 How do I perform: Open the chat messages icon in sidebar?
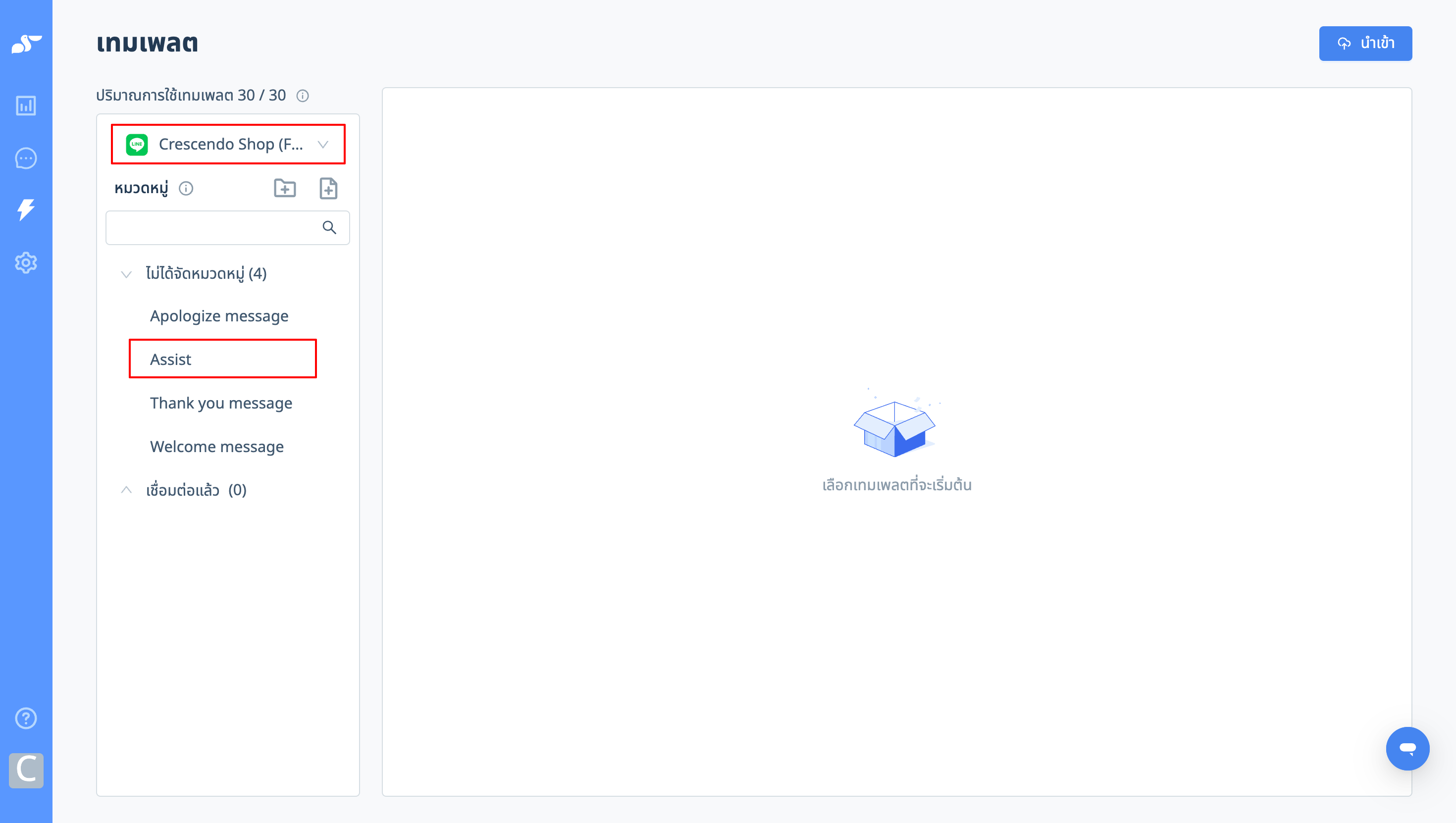(x=26, y=158)
